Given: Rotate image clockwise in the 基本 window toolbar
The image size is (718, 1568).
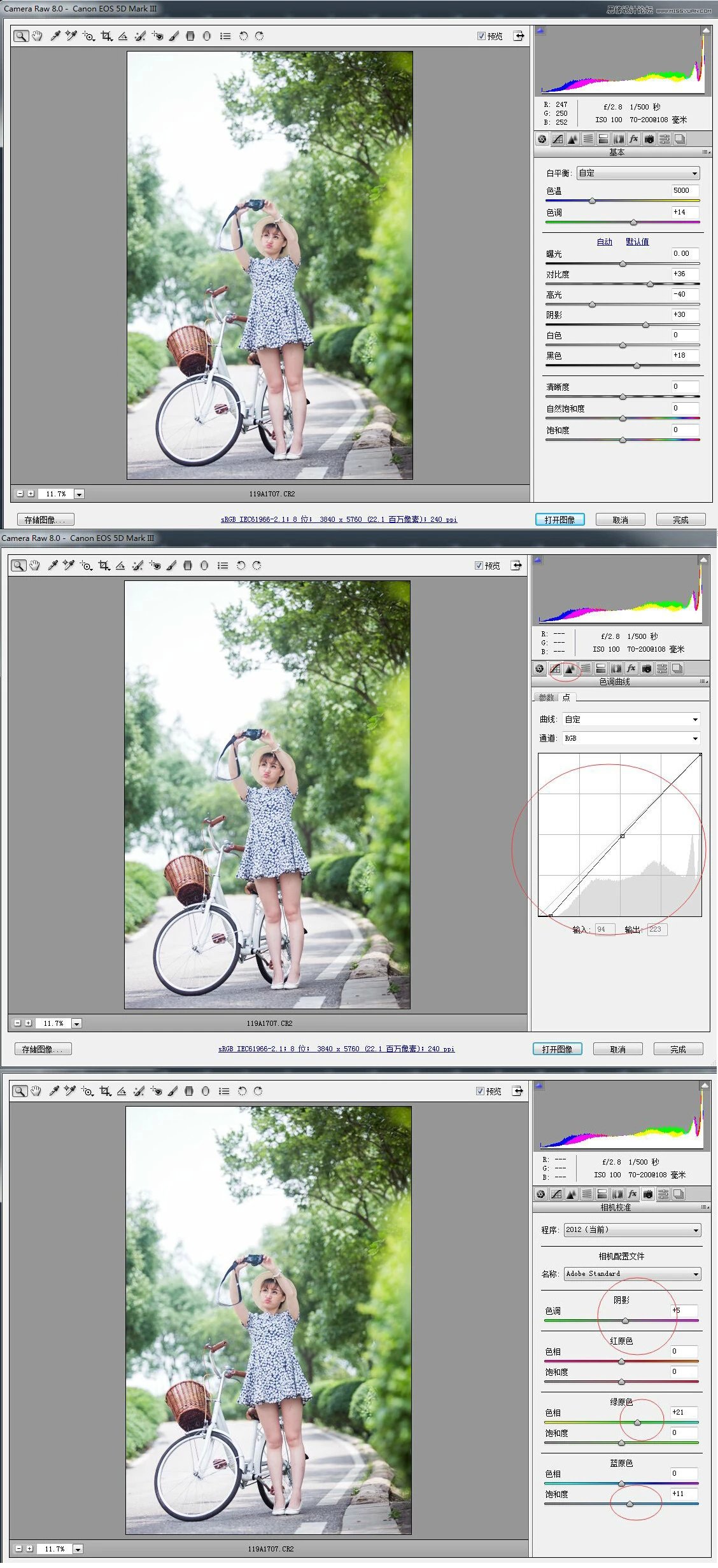Looking at the screenshot, I should (x=259, y=36).
